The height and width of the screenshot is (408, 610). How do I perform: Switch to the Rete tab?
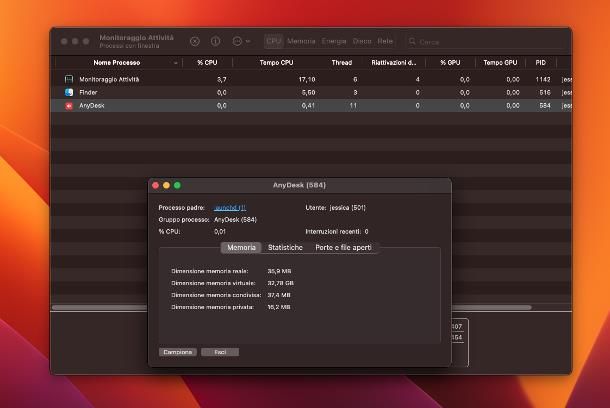(385, 41)
